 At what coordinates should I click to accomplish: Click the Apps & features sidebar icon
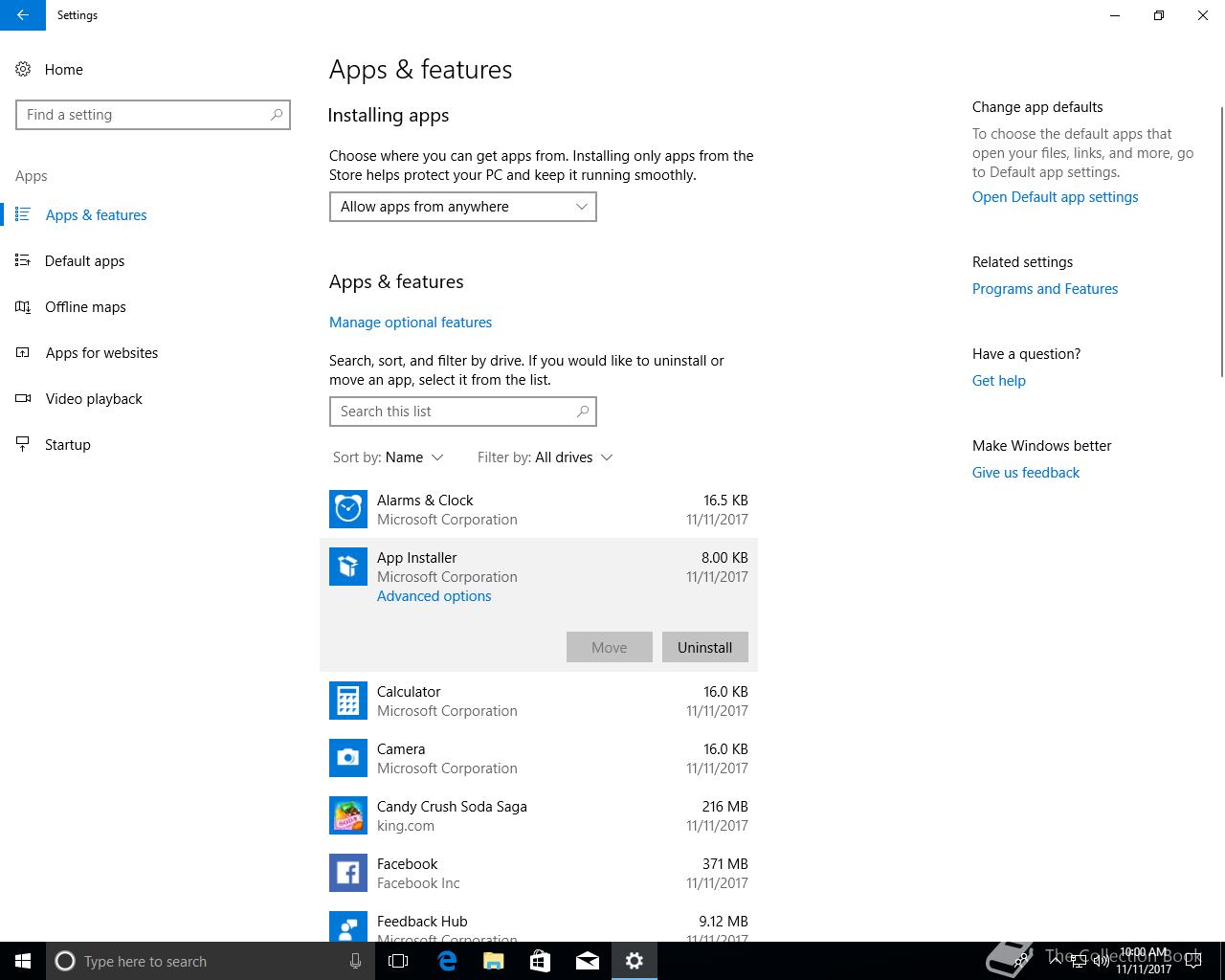[23, 214]
